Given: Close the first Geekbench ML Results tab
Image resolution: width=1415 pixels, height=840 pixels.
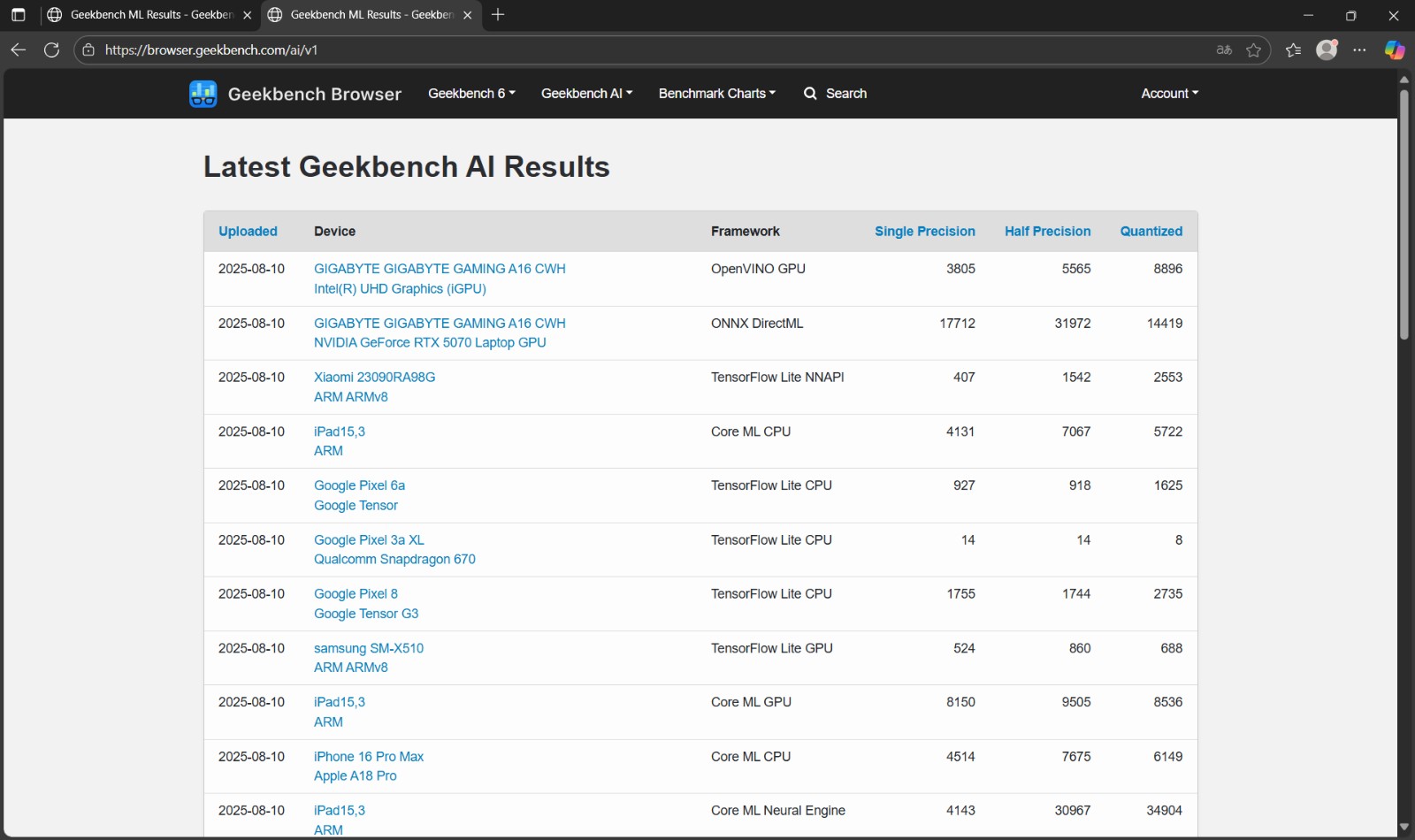Looking at the screenshot, I should coord(247,15).
